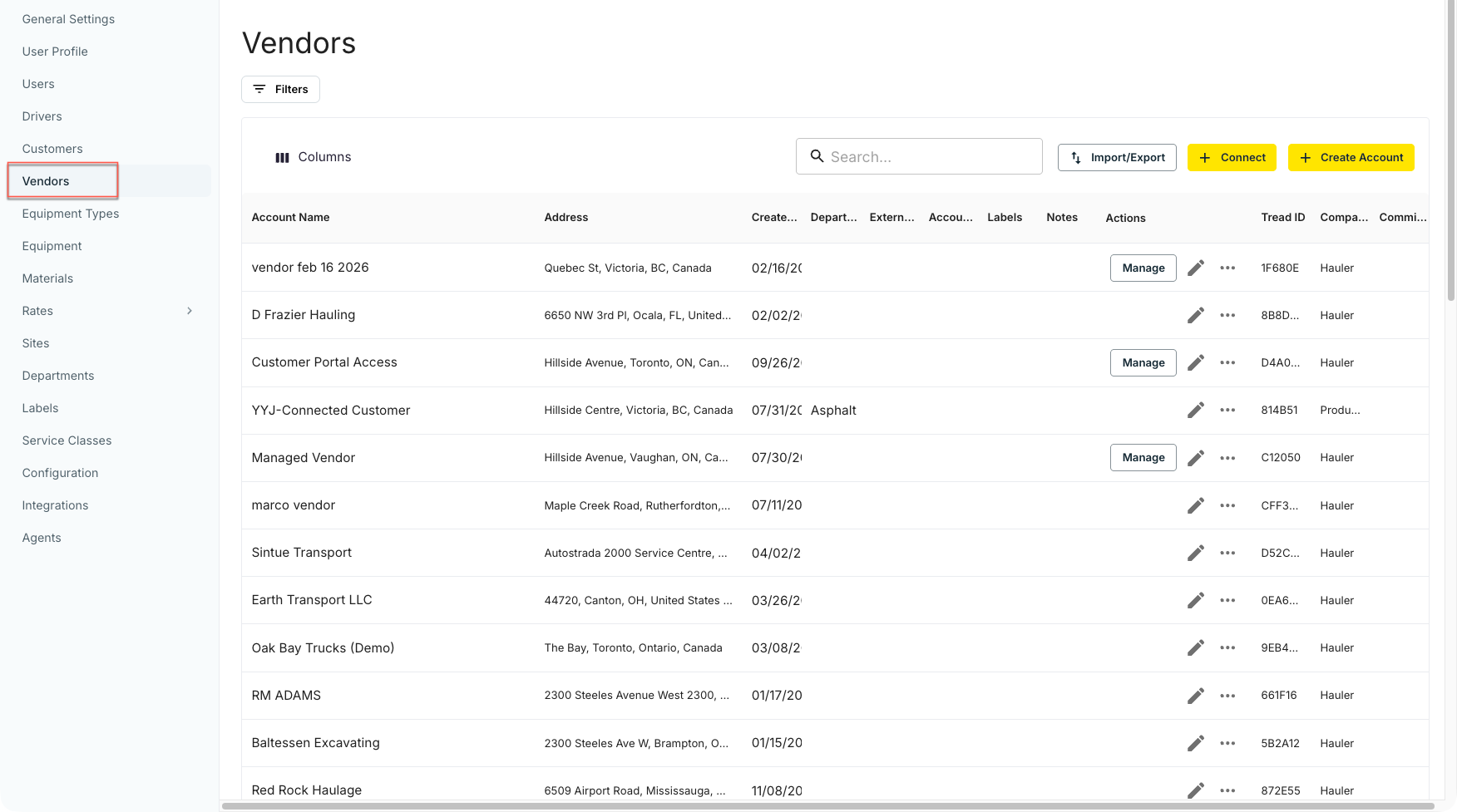Open Agents page
Screen dimensions: 1457x812
42,538
